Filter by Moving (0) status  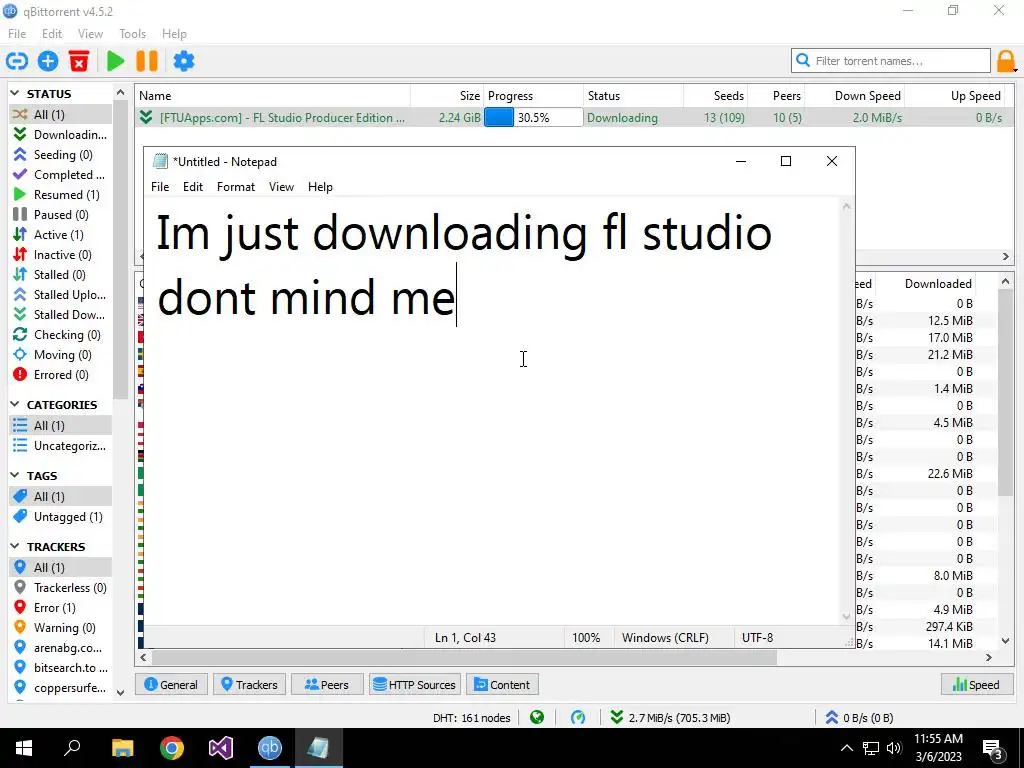(60, 355)
